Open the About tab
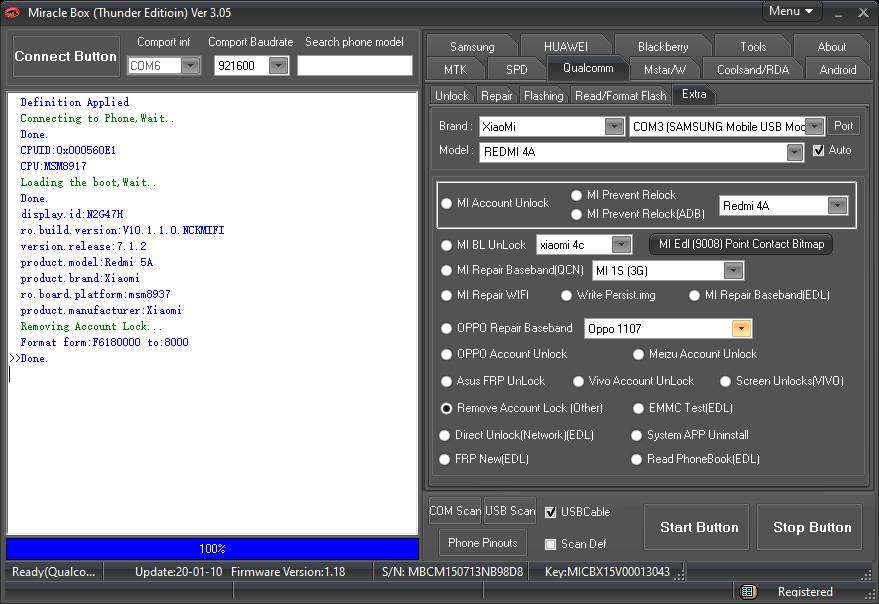 831,47
